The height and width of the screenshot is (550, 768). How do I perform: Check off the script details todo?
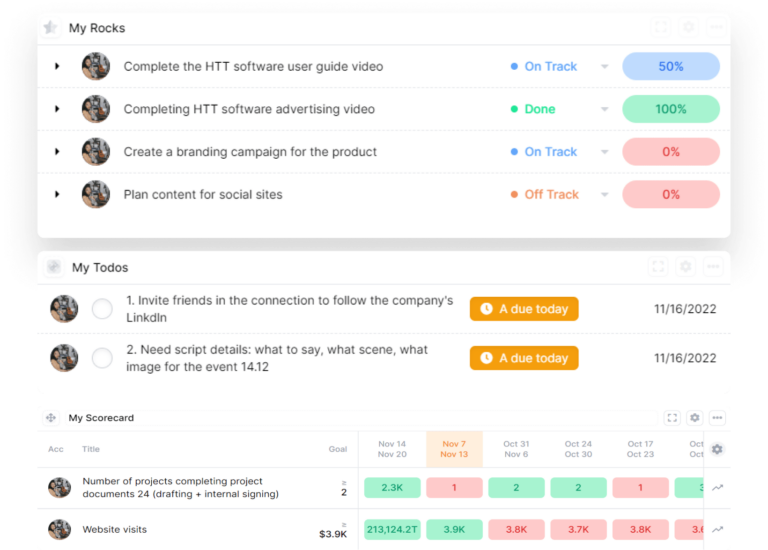click(102, 358)
